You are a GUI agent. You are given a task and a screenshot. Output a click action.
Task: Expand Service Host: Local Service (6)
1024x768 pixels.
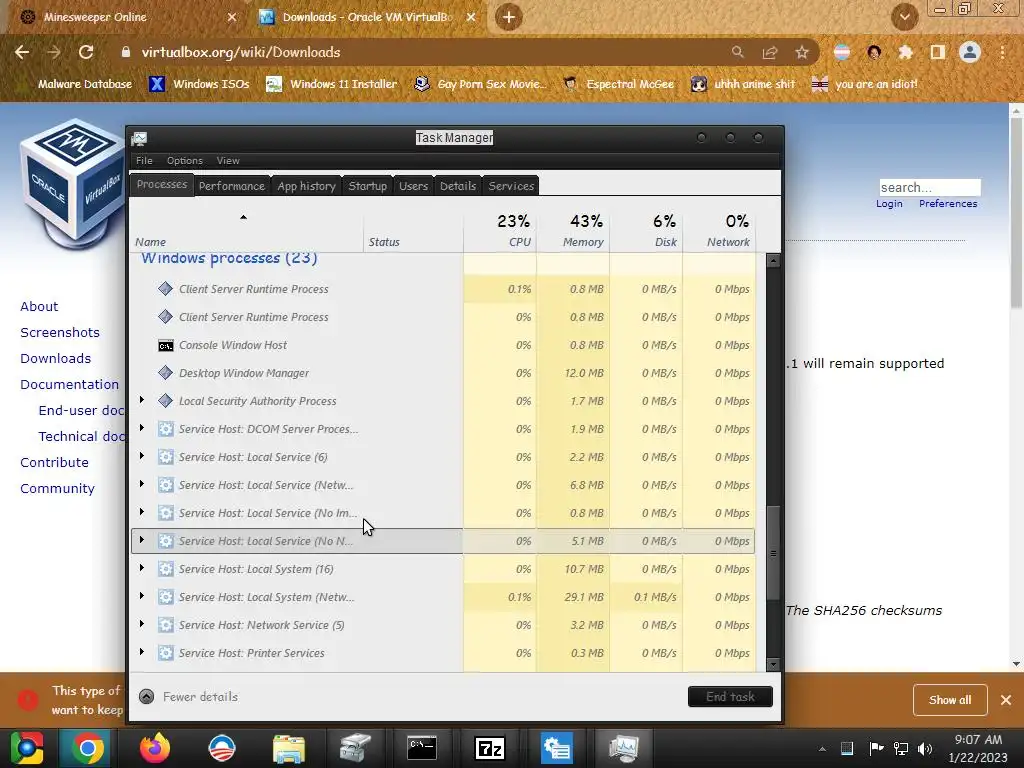coord(142,456)
